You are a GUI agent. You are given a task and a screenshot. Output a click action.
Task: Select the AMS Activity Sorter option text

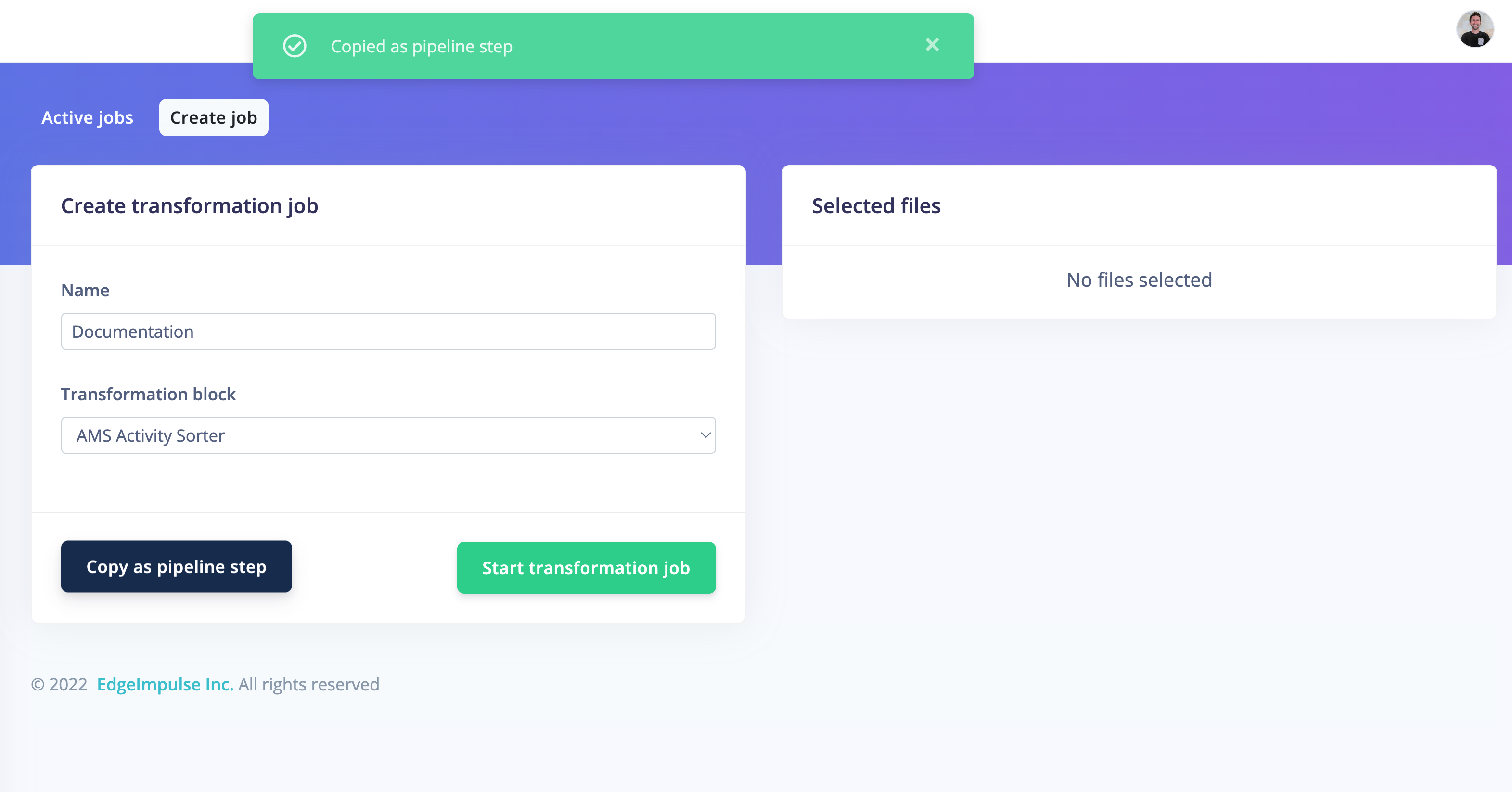(x=150, y=435)
